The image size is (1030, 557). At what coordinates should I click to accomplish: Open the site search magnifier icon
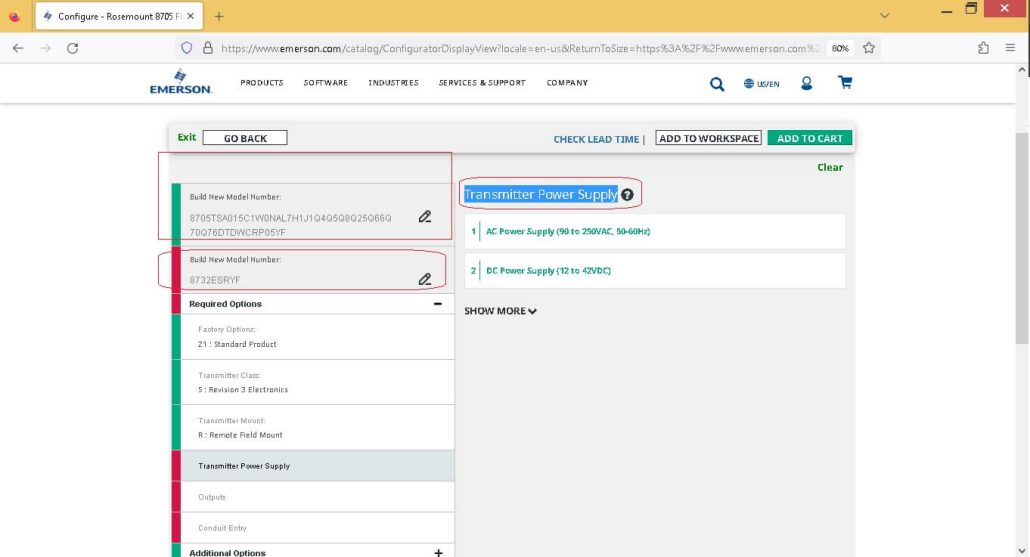(x=717, y=83)
